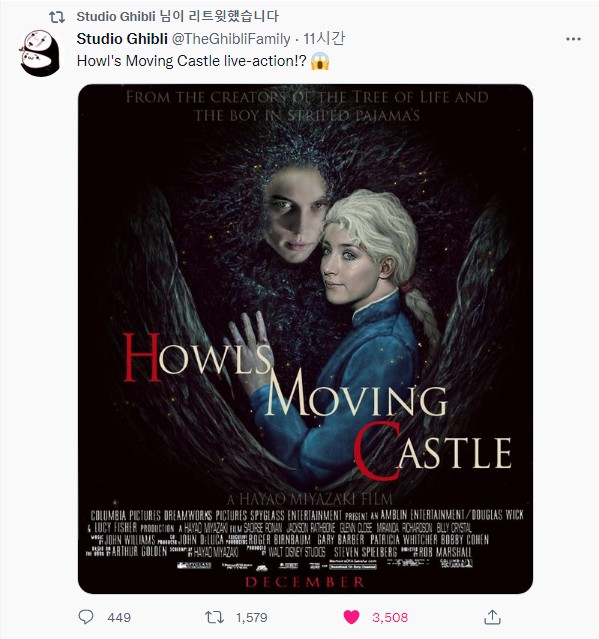
Task: Open the Studio Ghibli profile avatar
Action: [x=40, y=53]
